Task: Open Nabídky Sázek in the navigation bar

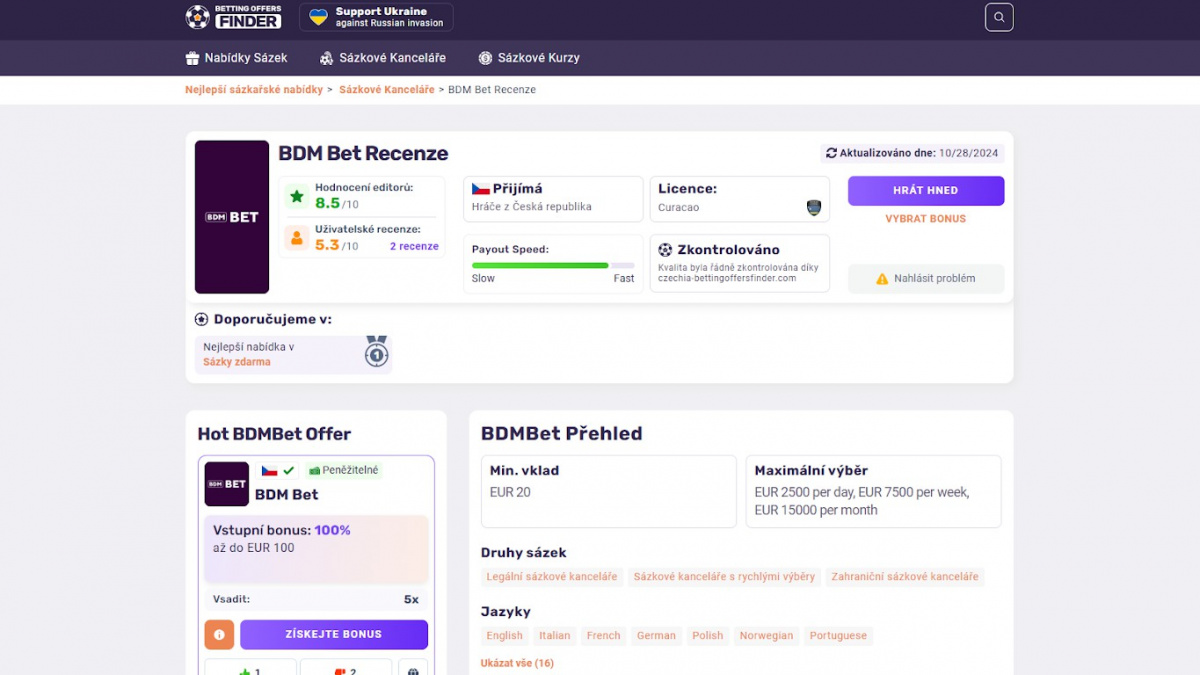Action: (x=237, y=57)
